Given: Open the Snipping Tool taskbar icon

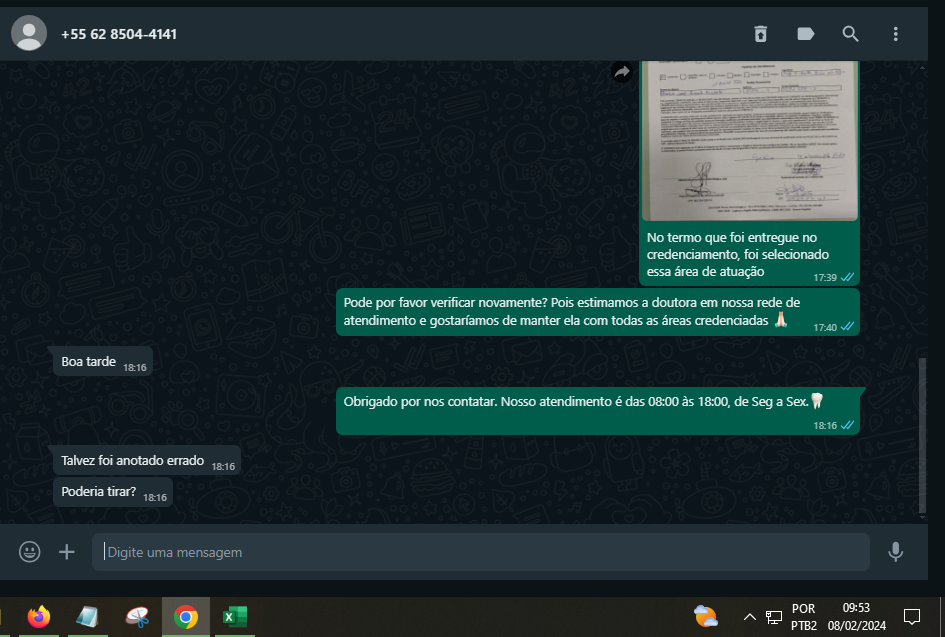Looking at the screenshot, I should (x=137, y=617).
